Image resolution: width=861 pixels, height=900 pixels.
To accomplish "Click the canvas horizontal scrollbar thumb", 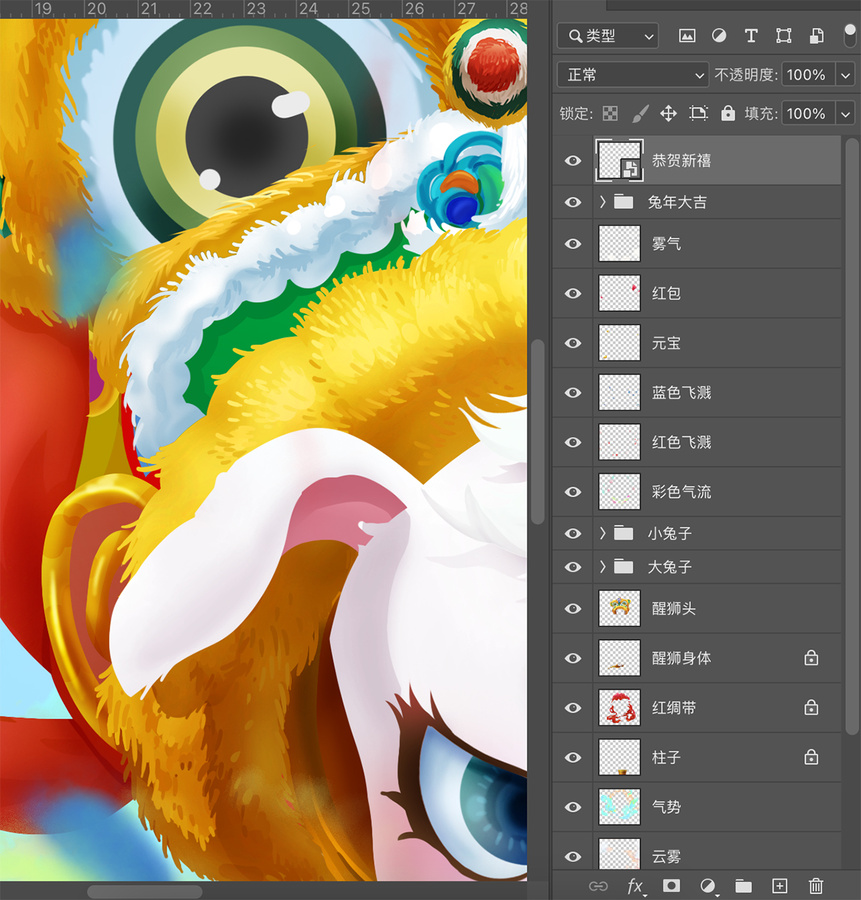I will click(x=145, y=891).
